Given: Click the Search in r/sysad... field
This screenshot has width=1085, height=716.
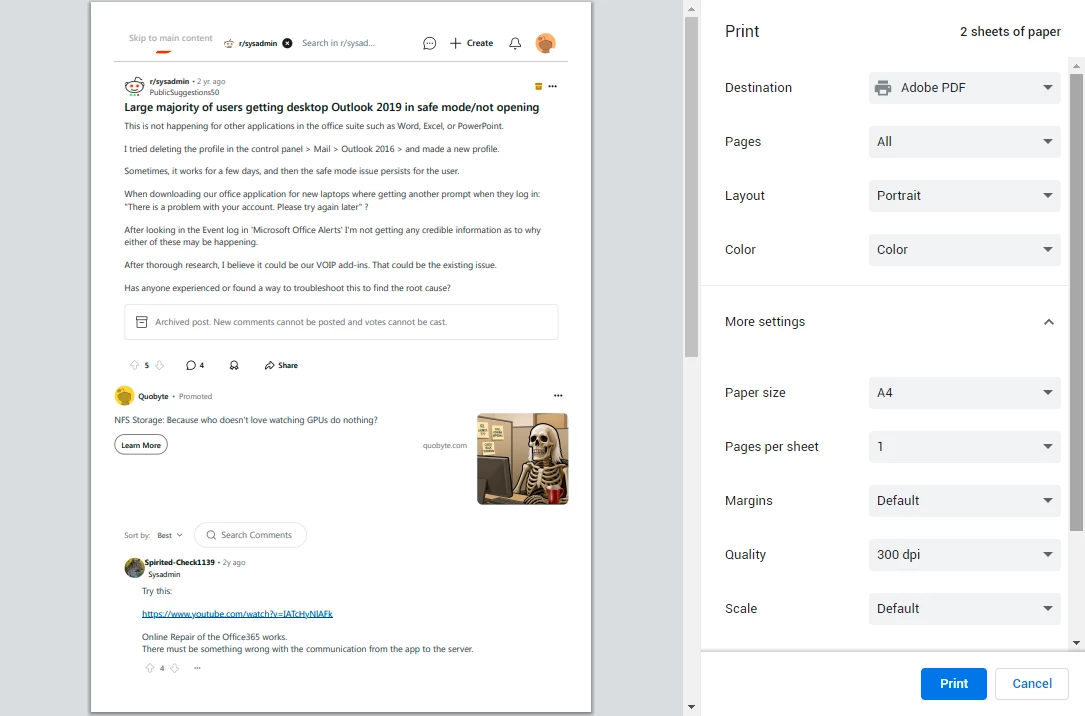Looking at the screenshot, I should (x=338, y=43).
